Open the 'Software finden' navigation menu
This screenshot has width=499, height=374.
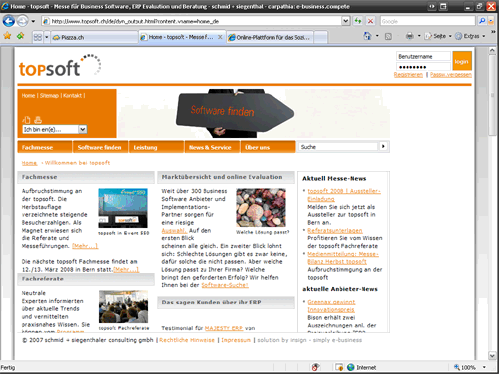[x=100, y=147]
